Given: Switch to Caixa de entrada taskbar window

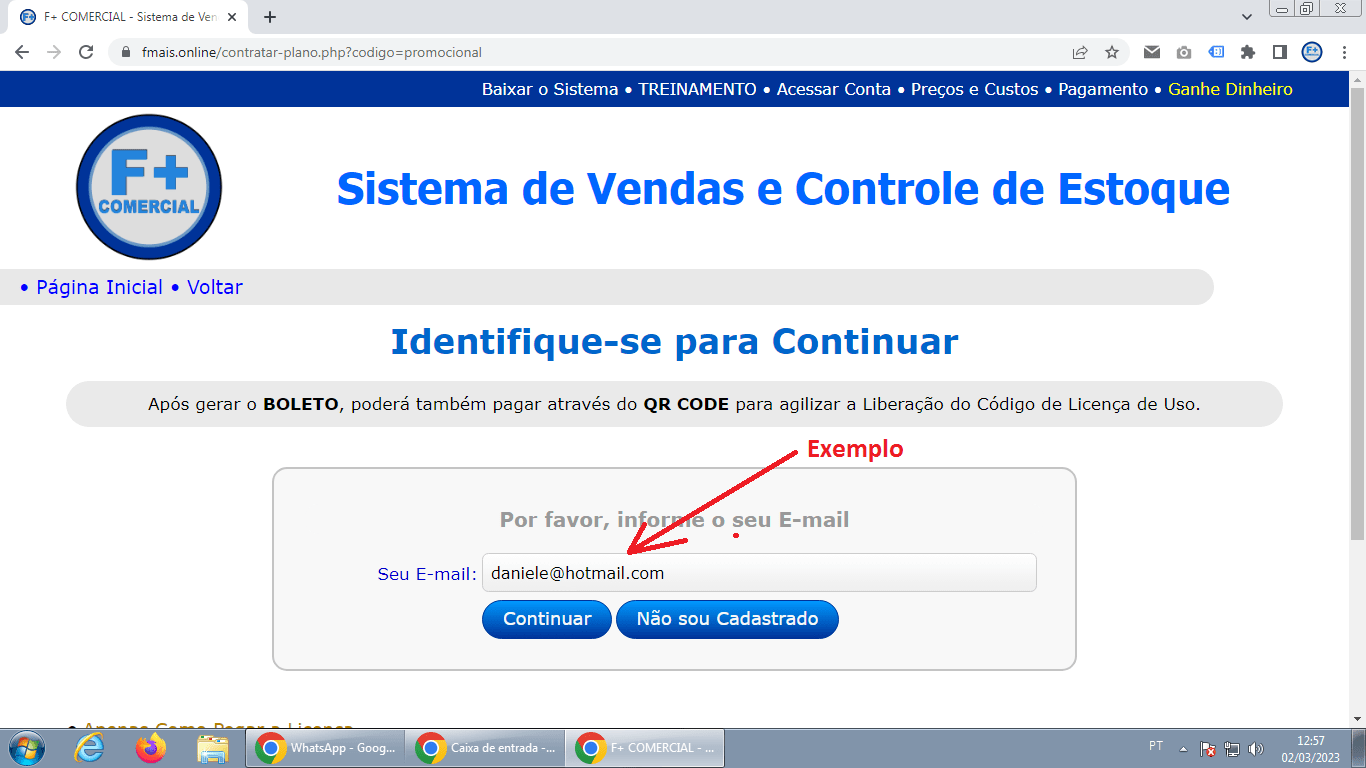Looking at the screenshot, I should tap(487, 748).
